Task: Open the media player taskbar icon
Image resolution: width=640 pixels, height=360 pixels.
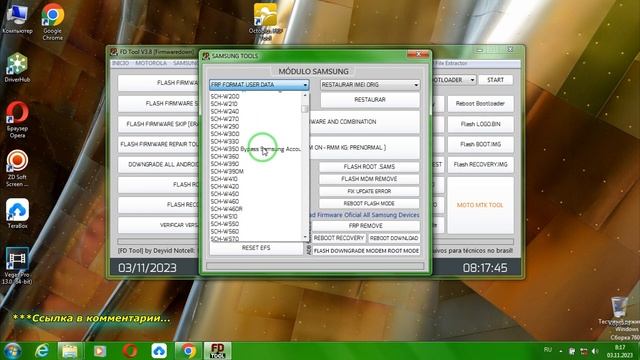Action: (100, 351)
